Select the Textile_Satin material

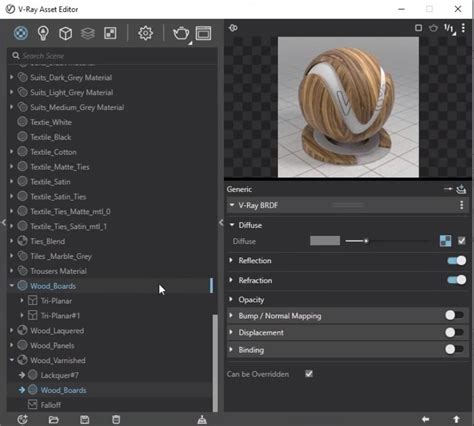[50, 182]
